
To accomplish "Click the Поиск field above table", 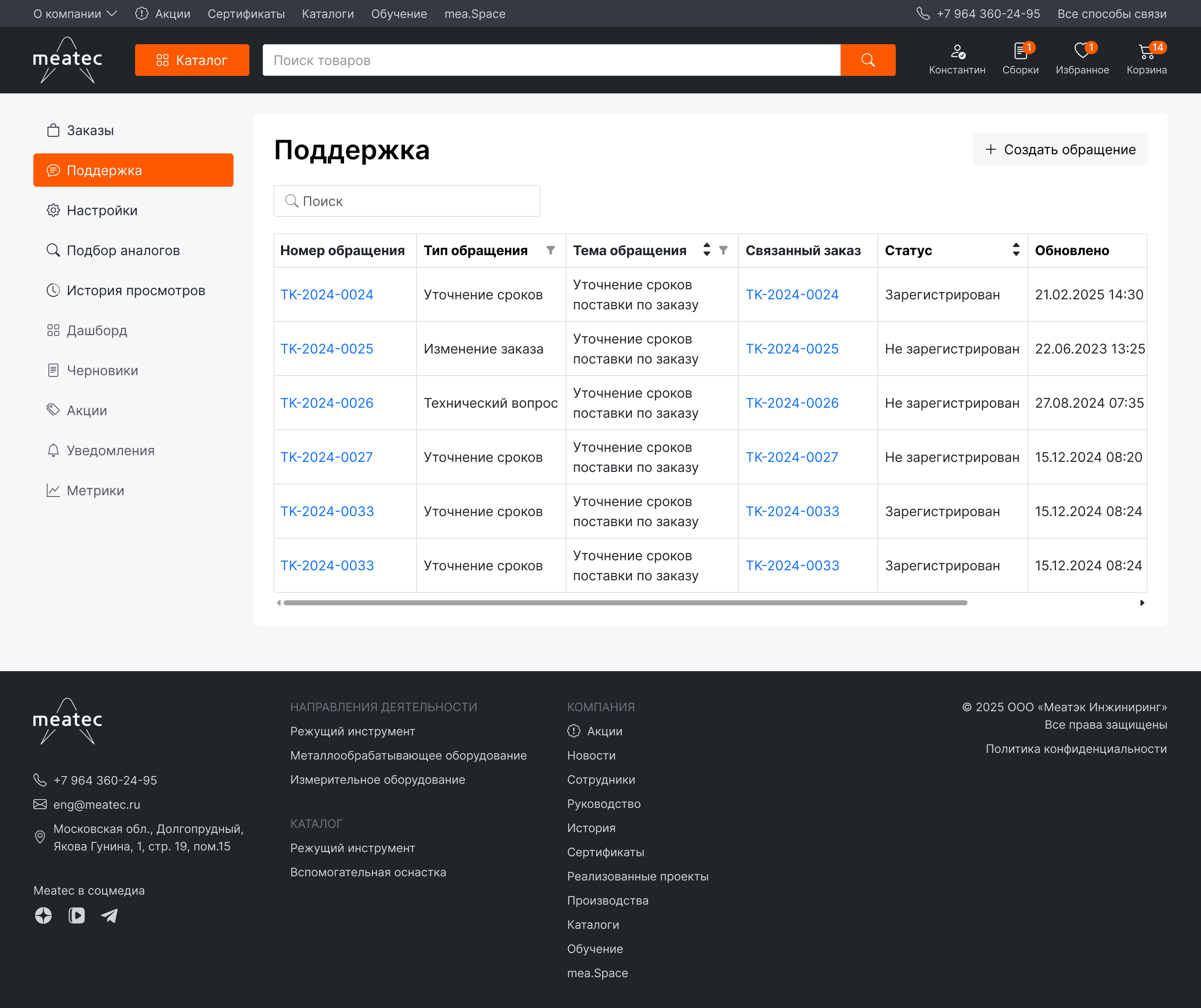I will (x=407, y=201).
